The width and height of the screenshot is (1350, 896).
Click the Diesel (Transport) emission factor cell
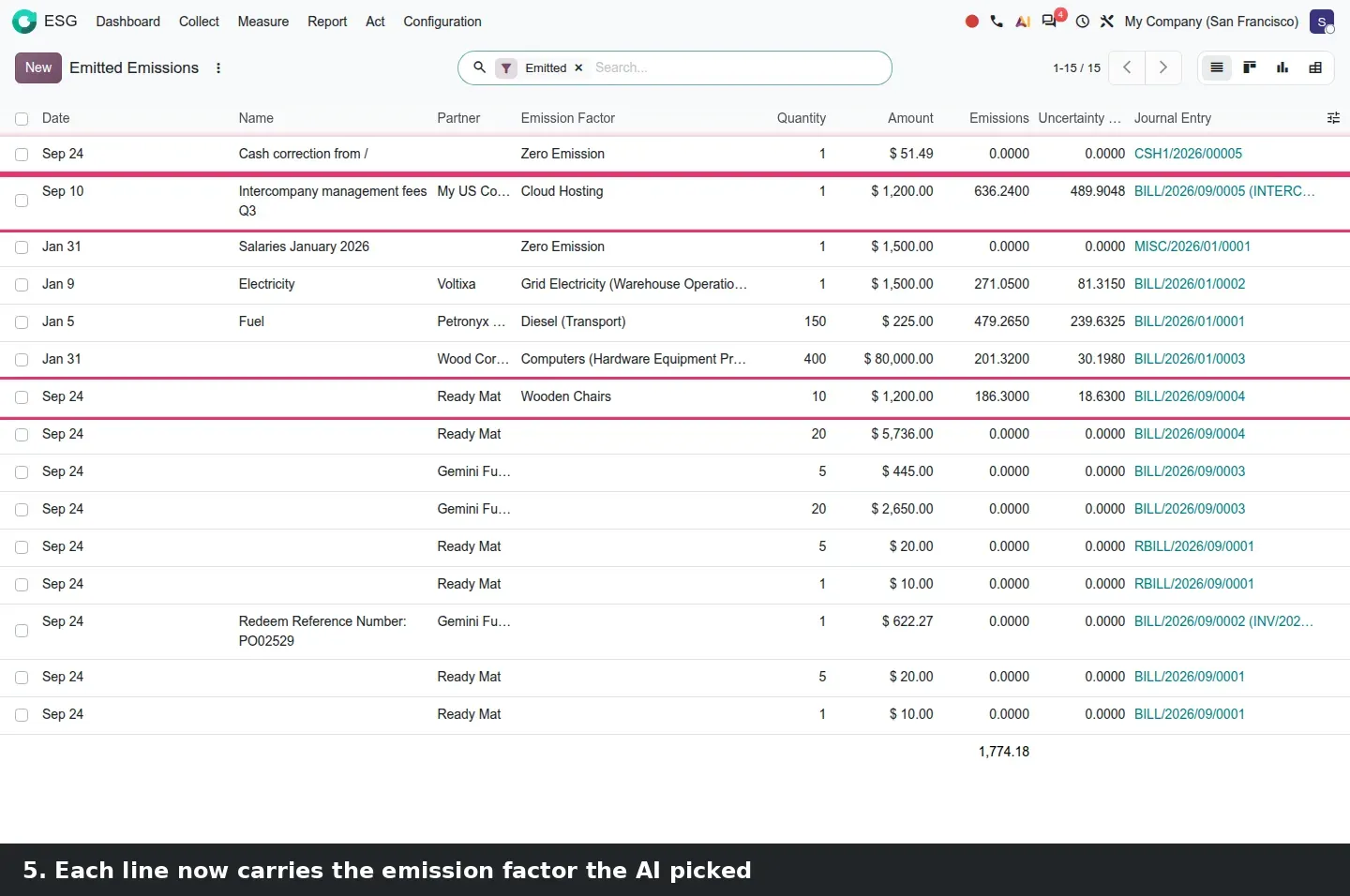point(574,321)
